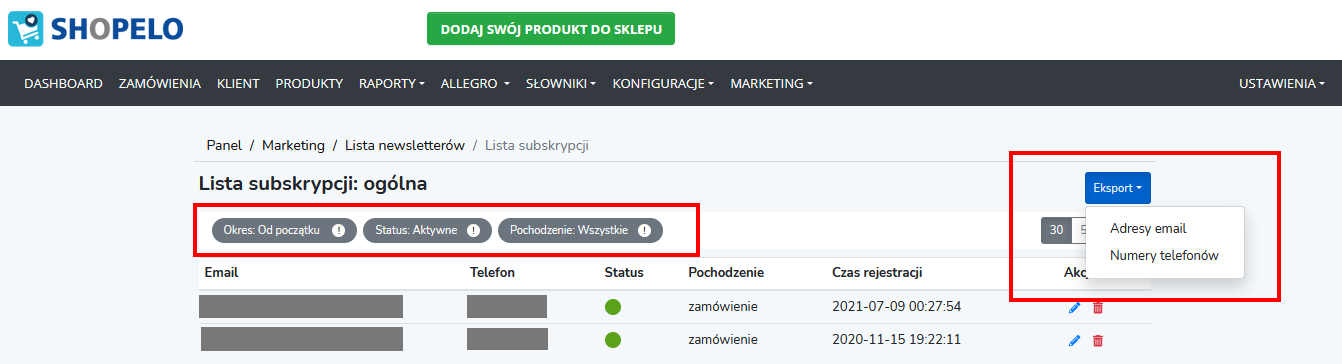1342x364 pixels.
Task: Click the info icon on Status filter
Action: (x=474, y=230)
